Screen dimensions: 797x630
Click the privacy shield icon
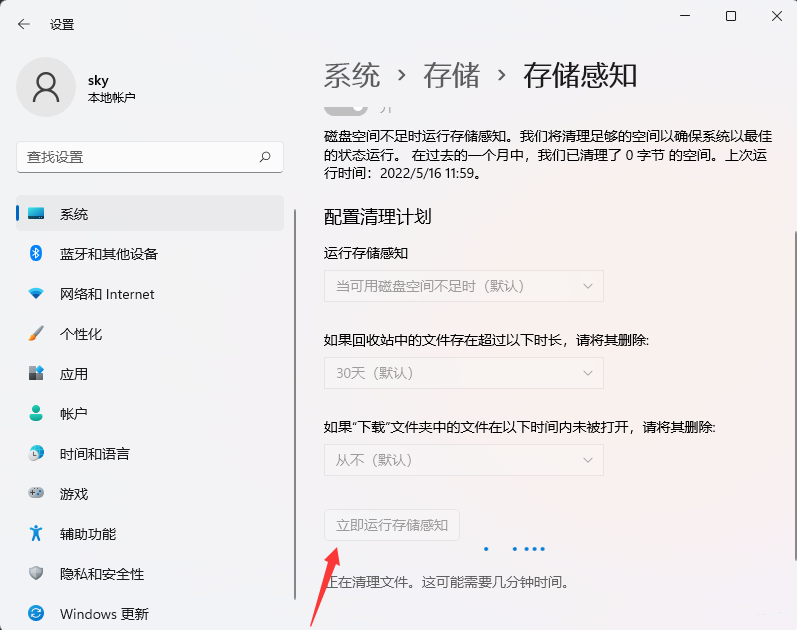tap(36, 574)
